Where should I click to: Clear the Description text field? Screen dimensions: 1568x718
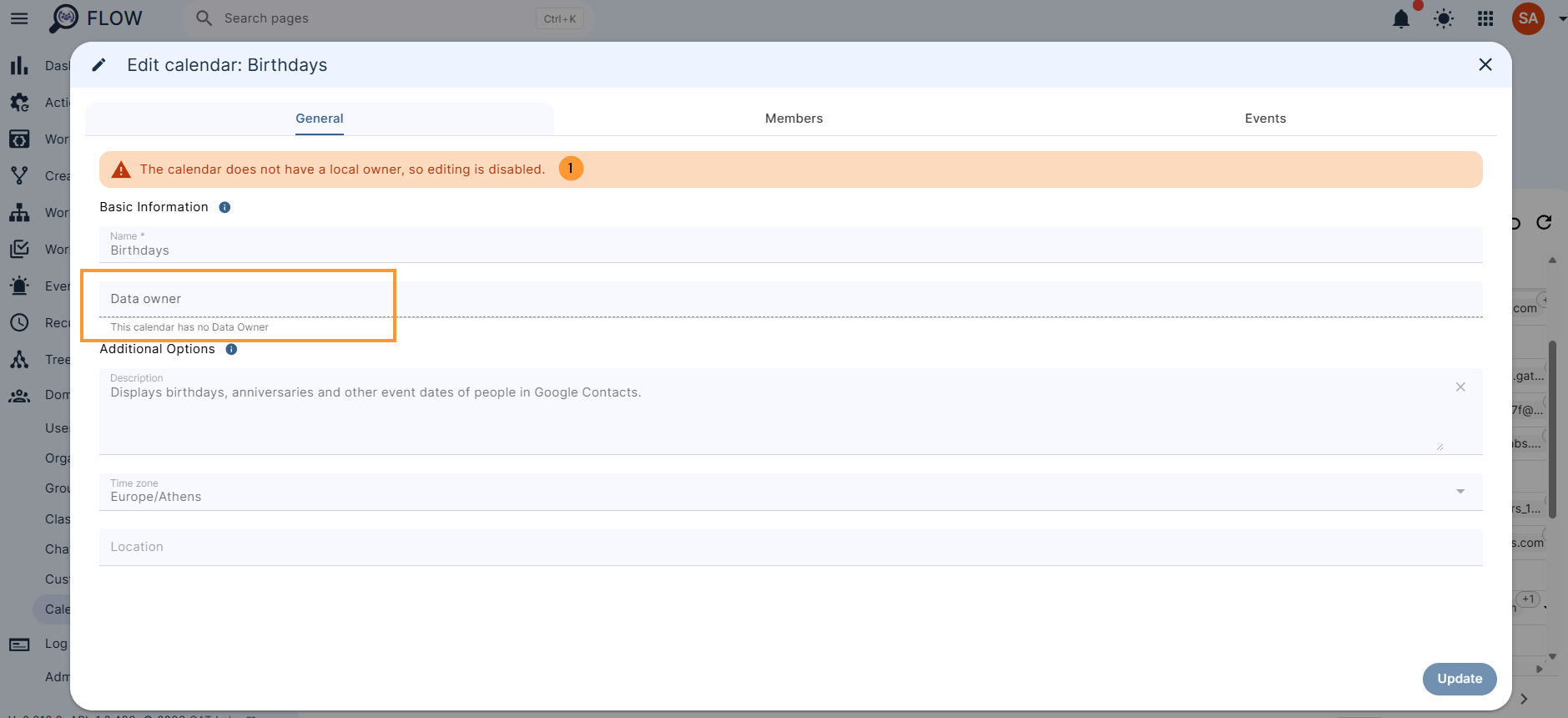click(x=1460, y=387)
